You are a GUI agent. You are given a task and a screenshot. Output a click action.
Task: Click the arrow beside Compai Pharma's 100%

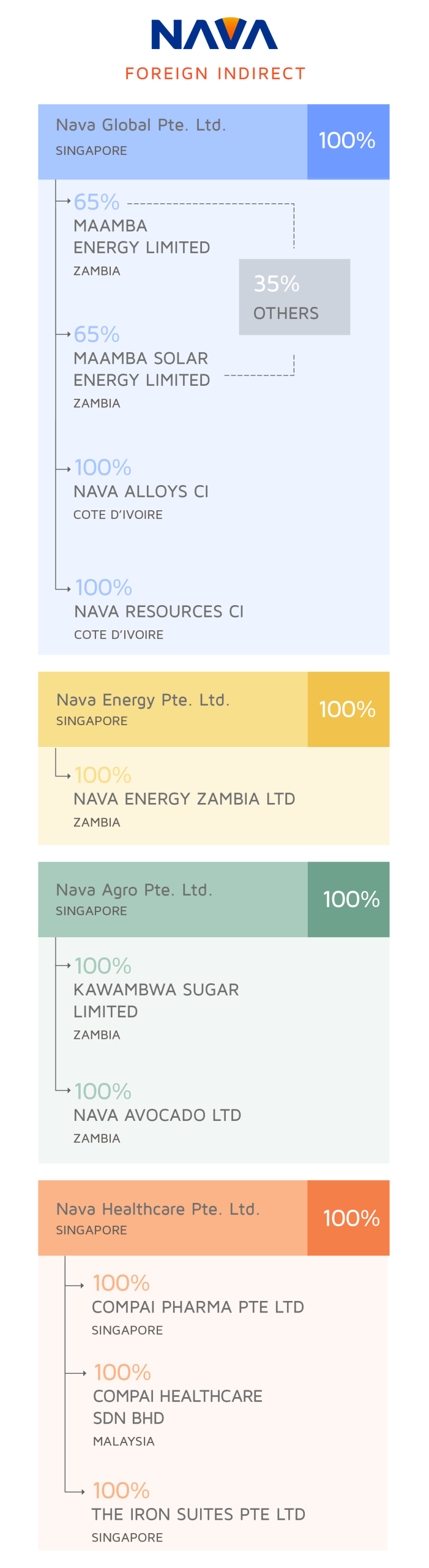76,1285
